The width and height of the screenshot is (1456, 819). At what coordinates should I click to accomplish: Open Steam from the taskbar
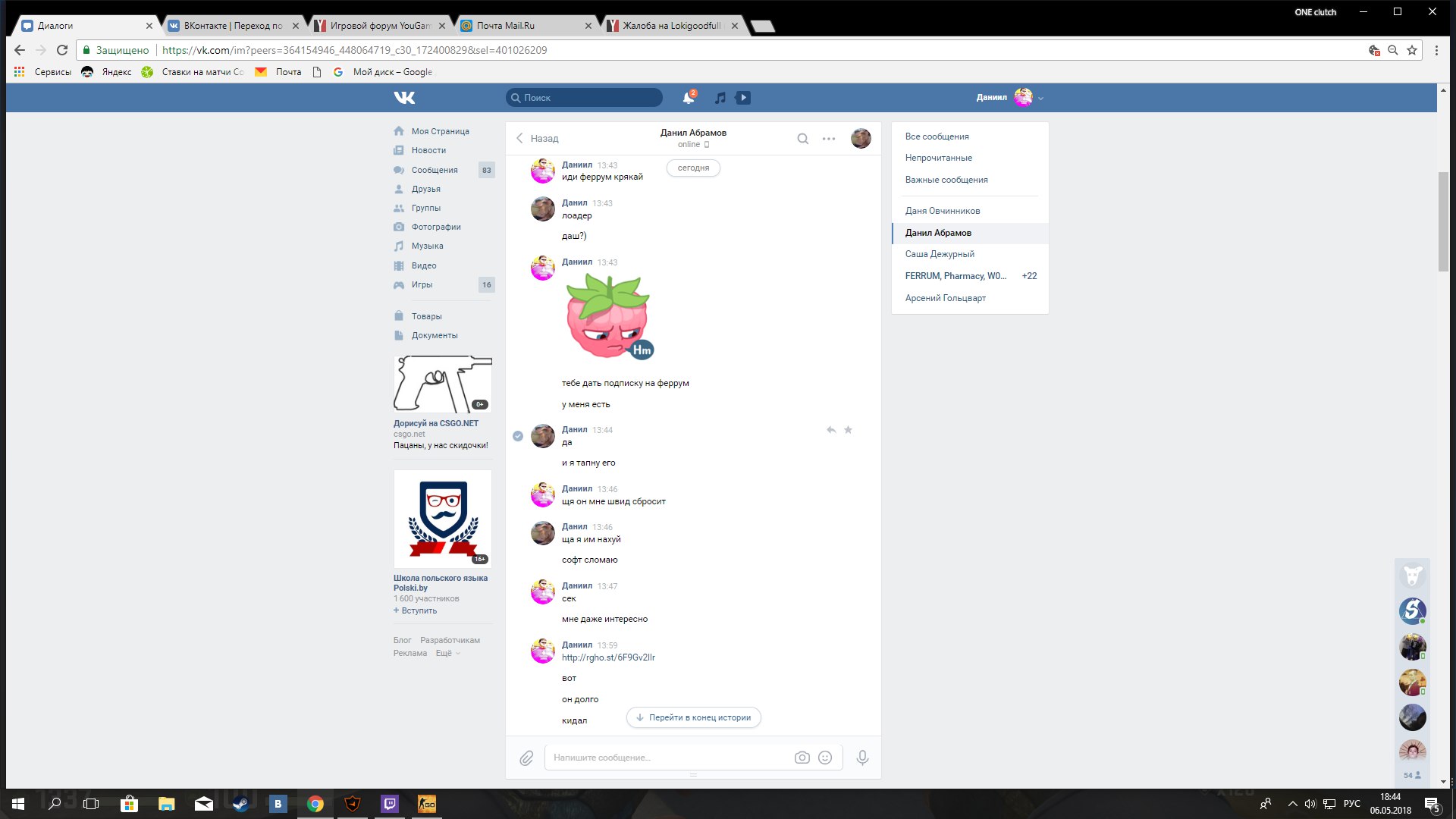pos(240,804)
